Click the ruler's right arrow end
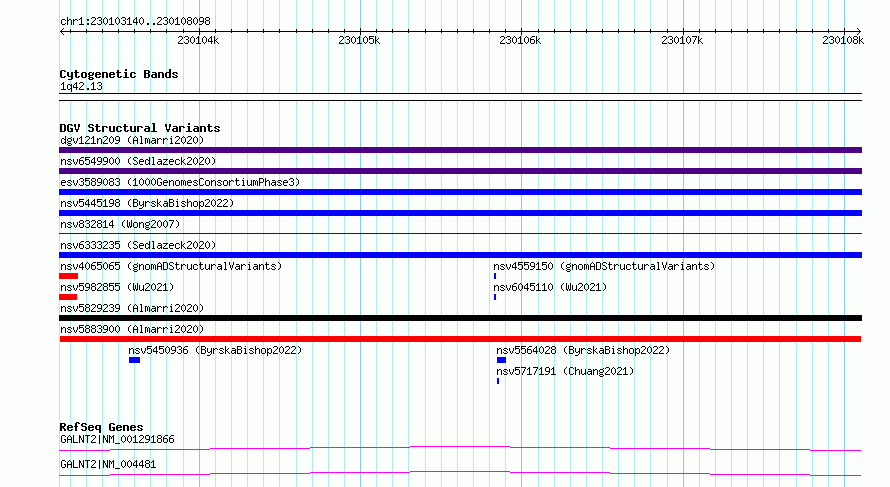 point(858,31)
